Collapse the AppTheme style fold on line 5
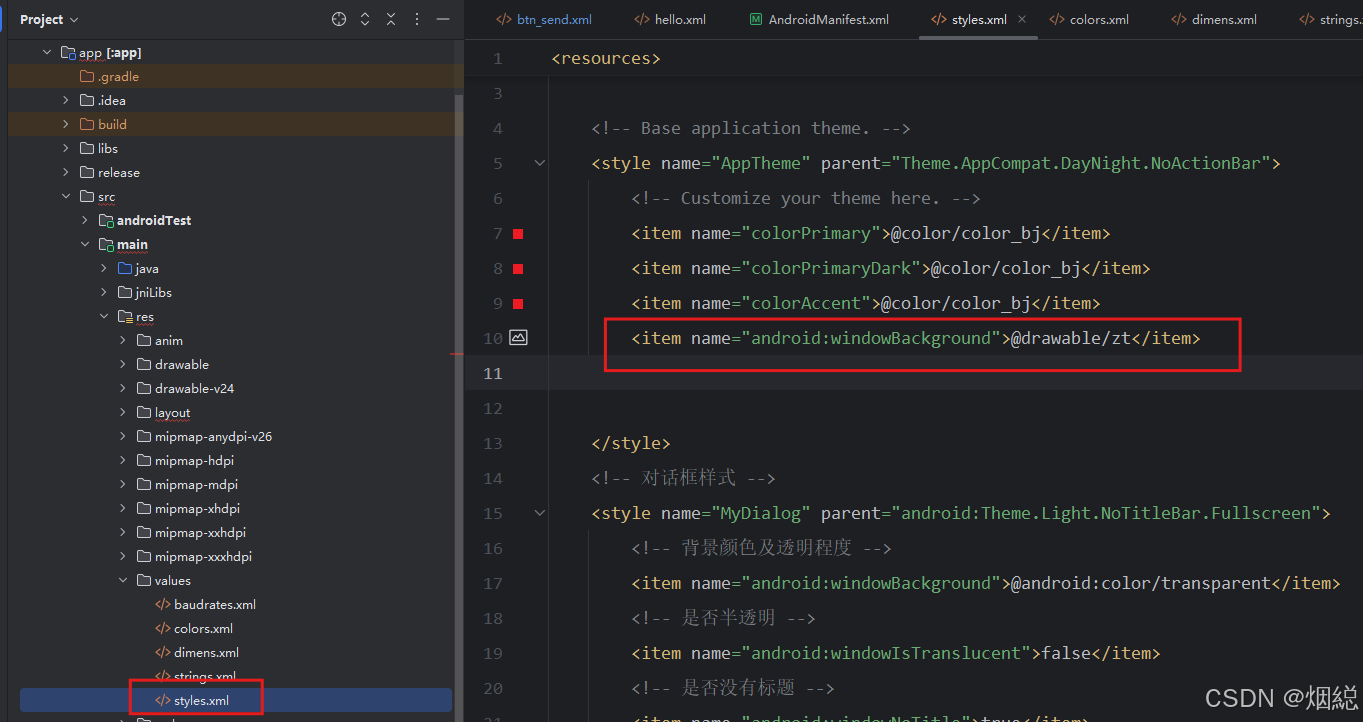Screen dimensions: 1363x722 click(540, 163)
